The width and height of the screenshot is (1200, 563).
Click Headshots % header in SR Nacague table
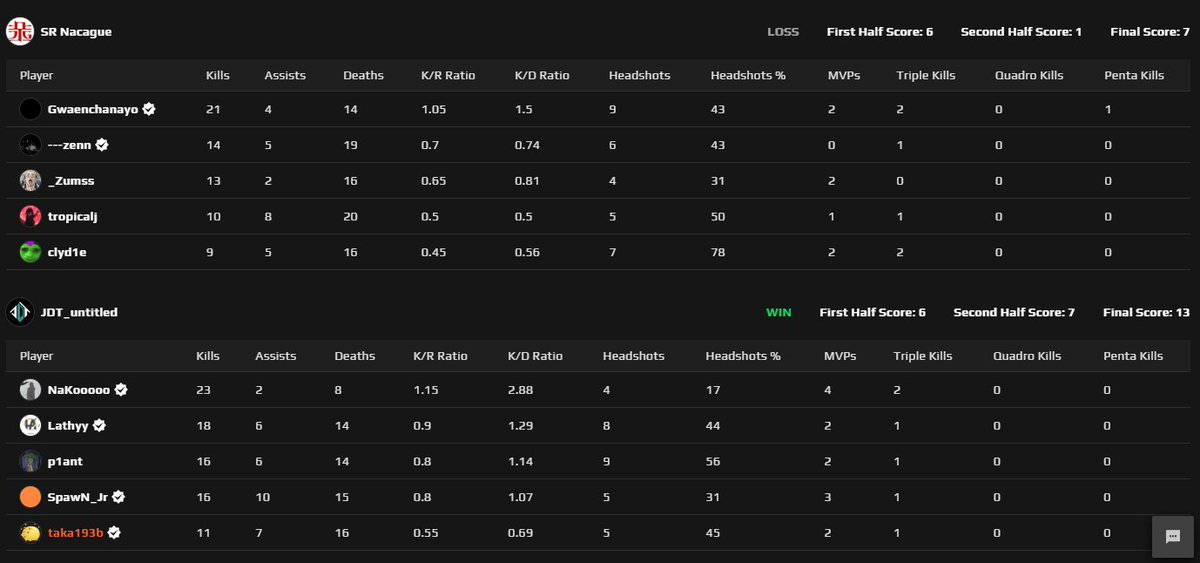click(x=747, y=75)
